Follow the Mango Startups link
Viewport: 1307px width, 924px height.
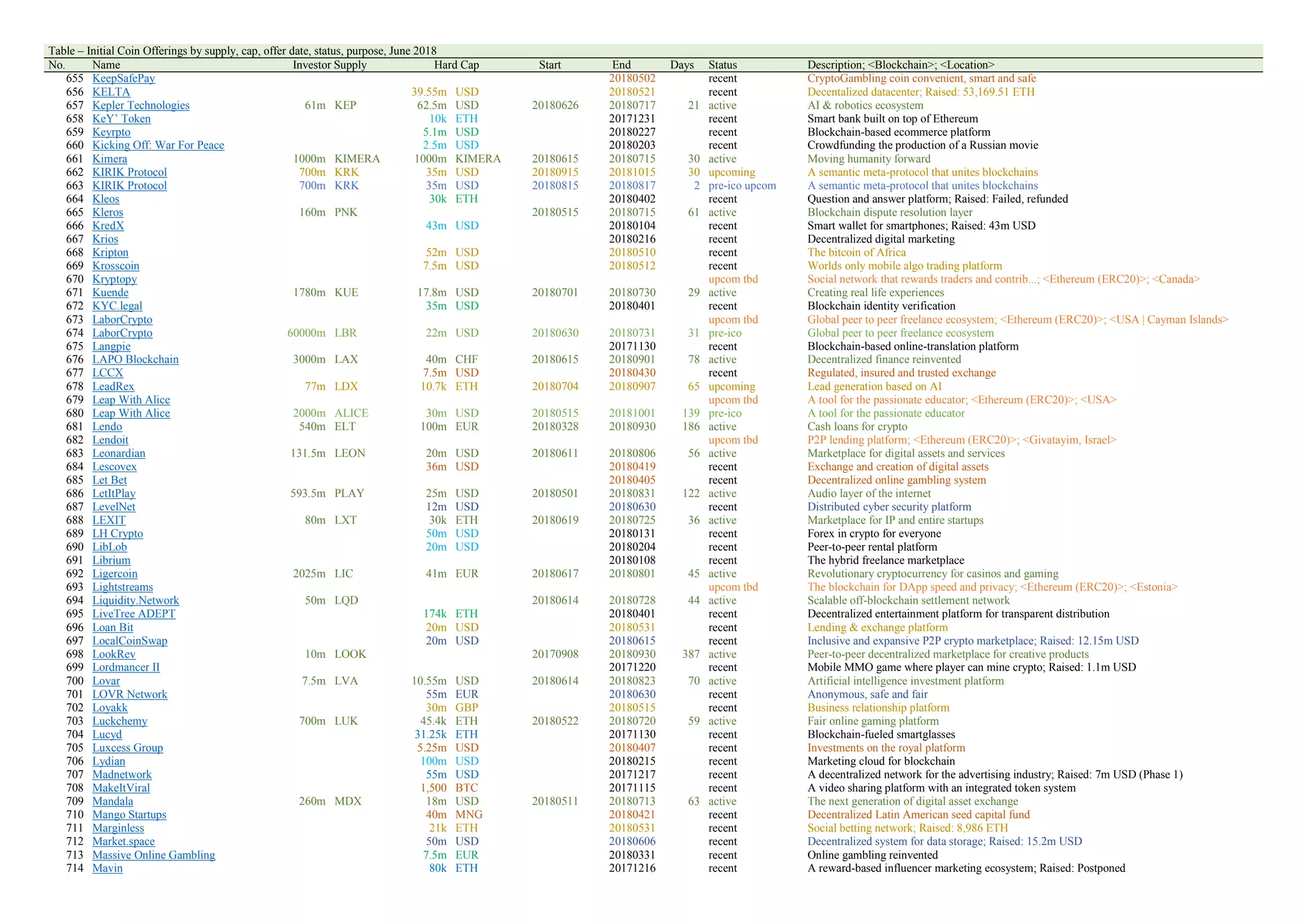click(129, 814)
